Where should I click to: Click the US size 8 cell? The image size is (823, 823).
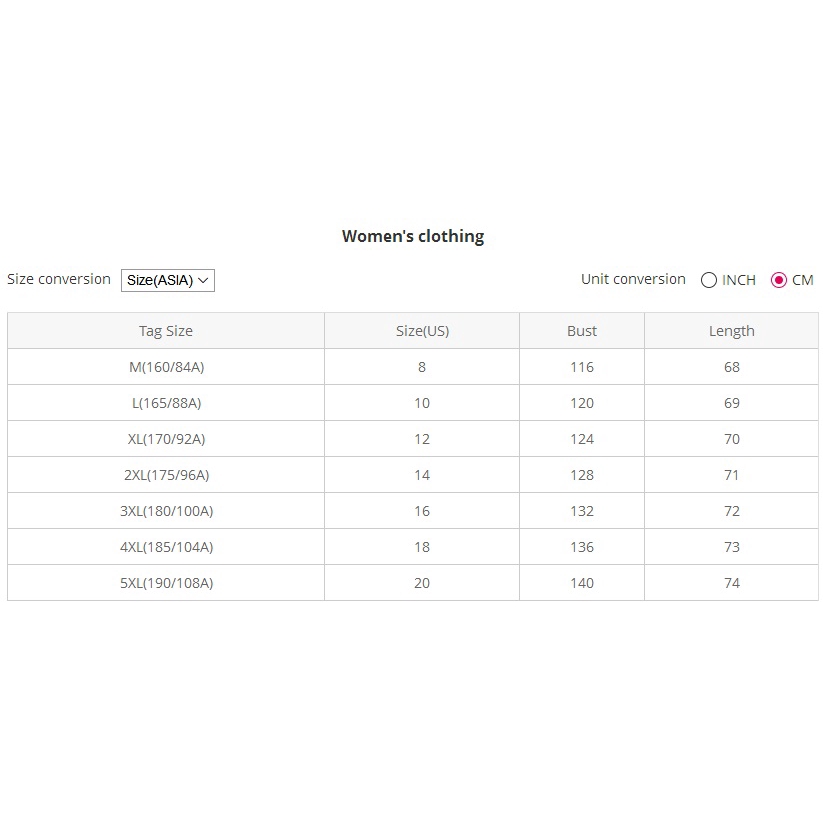422,367
